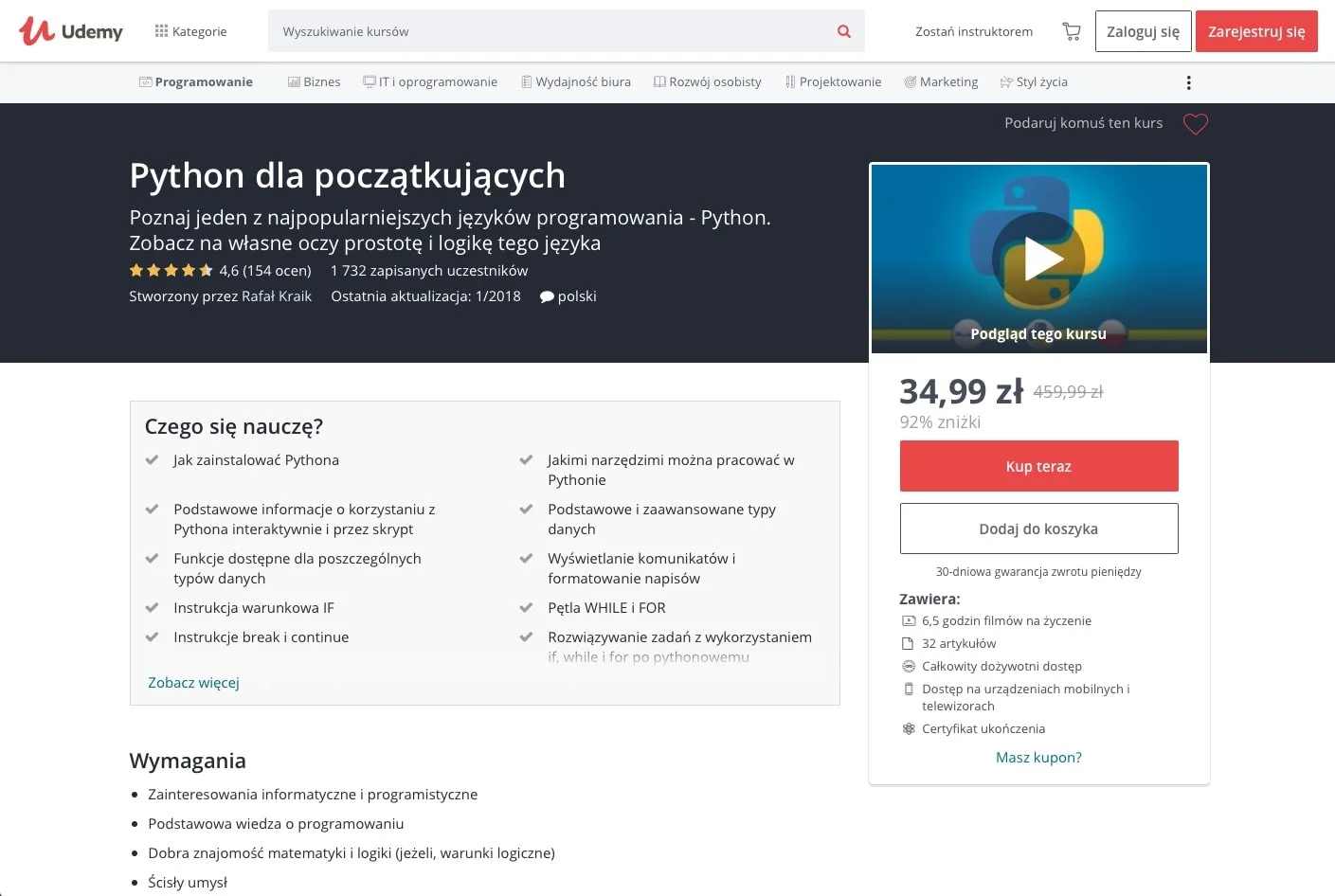Screen dimensions: 1335x896
Task: Click '1 732 zapisanych uczestników' text
Action: pyautogui.click(x=429, y=271)
